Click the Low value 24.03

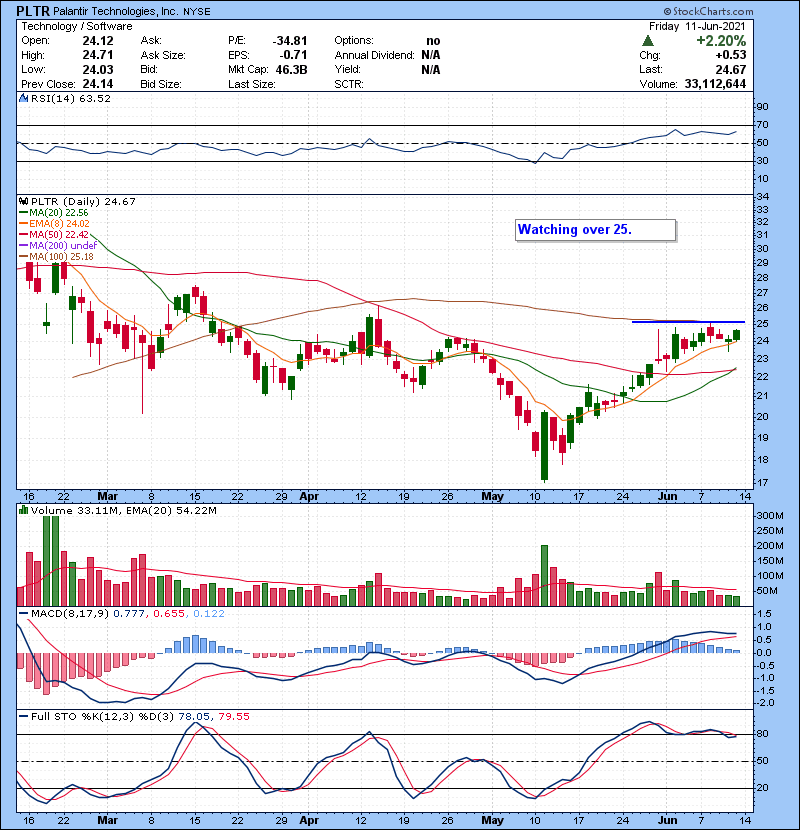(98, 69)
